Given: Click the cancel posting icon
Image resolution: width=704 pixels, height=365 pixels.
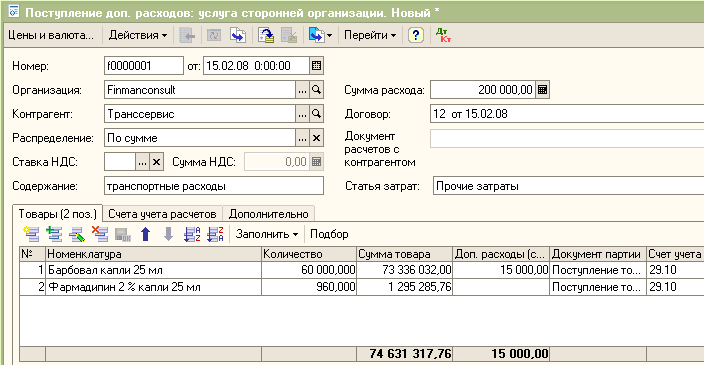Looking at the screenshot, I should tap(289, 35).
